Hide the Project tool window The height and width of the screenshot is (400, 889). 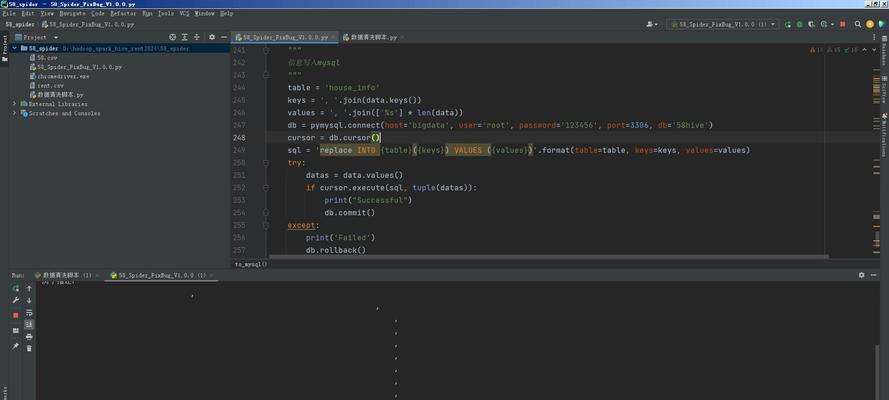tap(224, 37)
